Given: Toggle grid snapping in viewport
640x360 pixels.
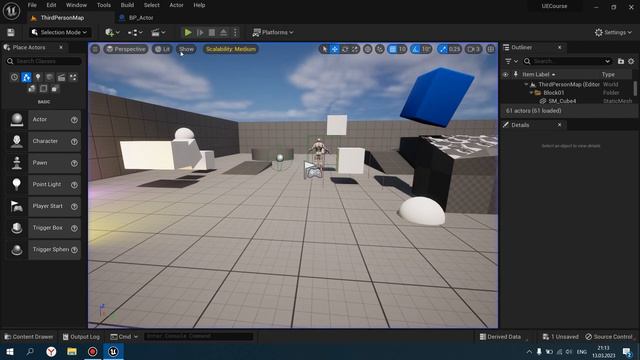Looking at the screenshot, I should tap(393, 49).
